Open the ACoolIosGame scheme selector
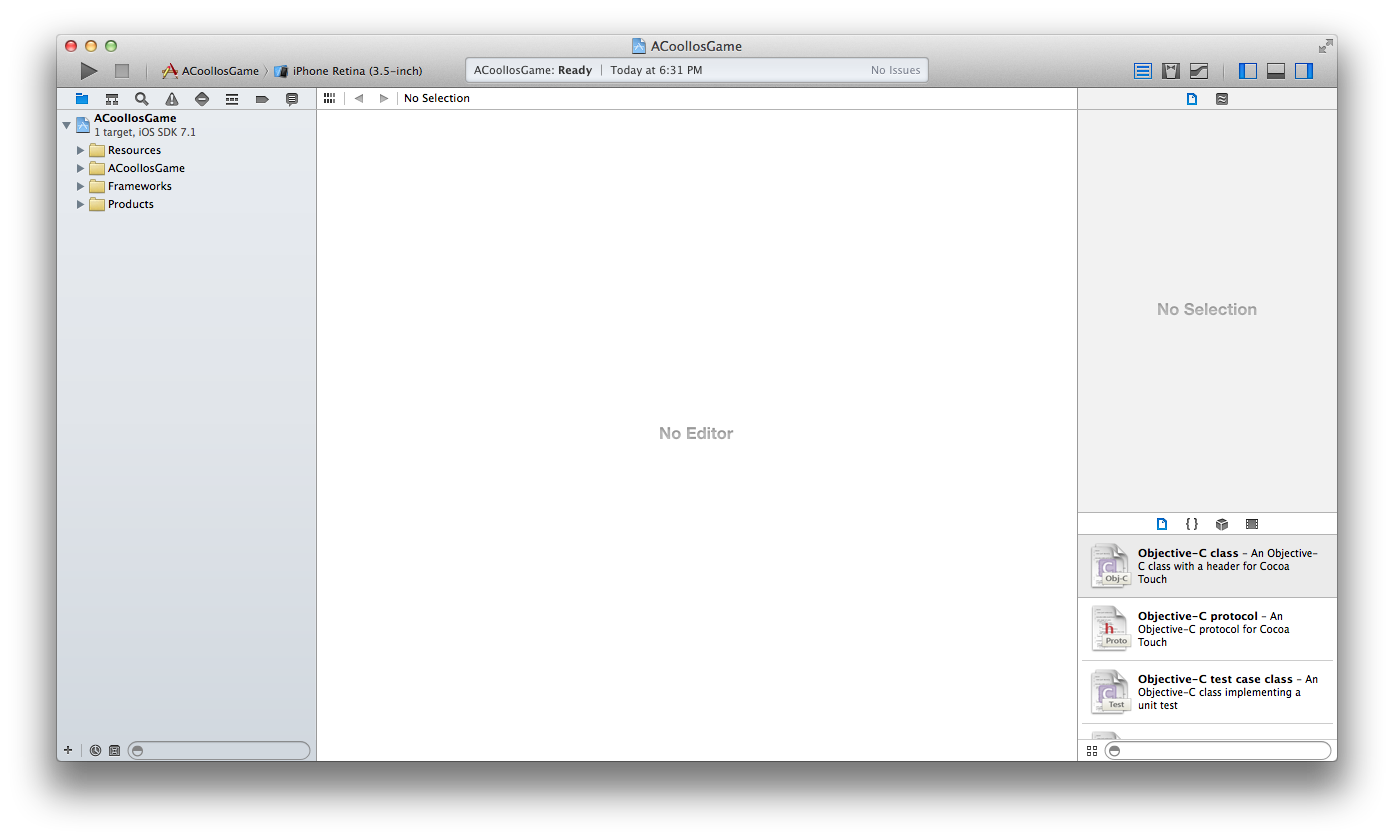The height and width of the screenshot is (840, 1394). (x=211, y=71)
